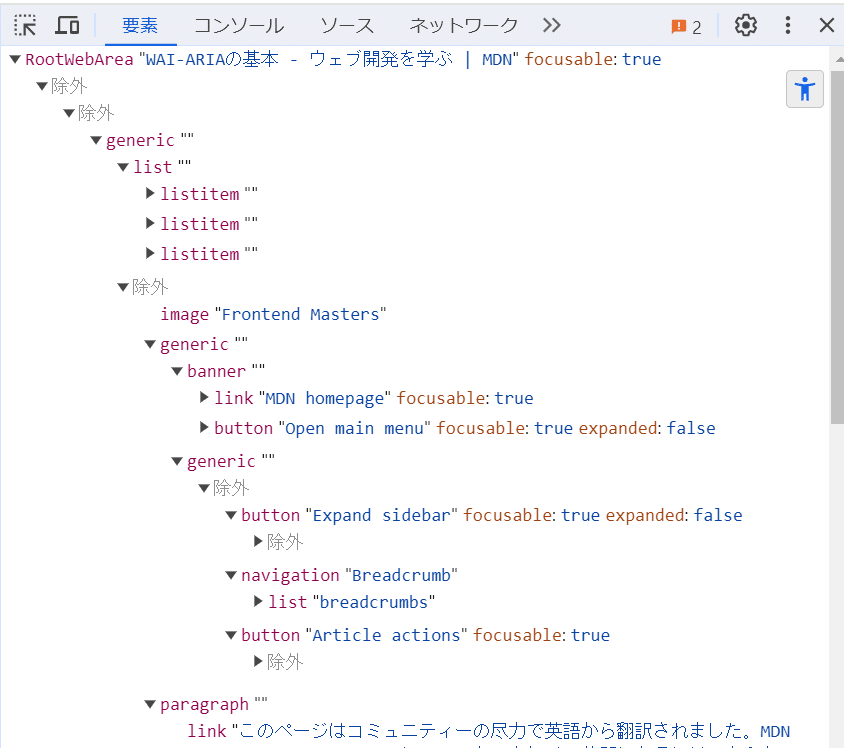Screen dimensions: 844x748
Task: Toggle the device toolbar icon
Action: pyautogui.click(x=67, y=25)
